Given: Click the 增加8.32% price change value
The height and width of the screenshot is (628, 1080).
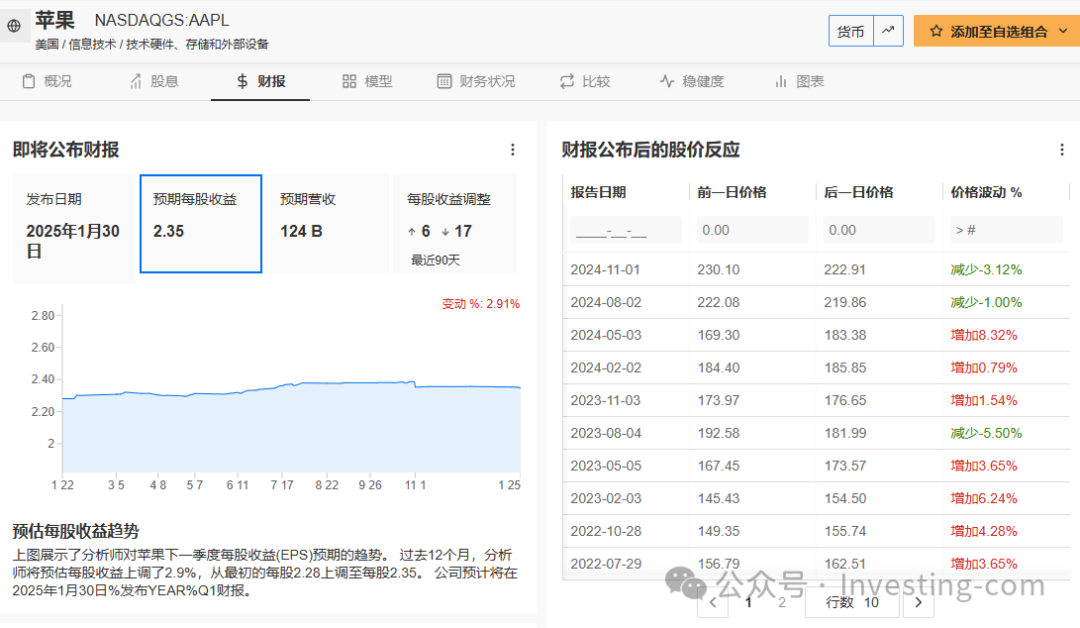Looking at the screenshot, I should coord(984,335).
